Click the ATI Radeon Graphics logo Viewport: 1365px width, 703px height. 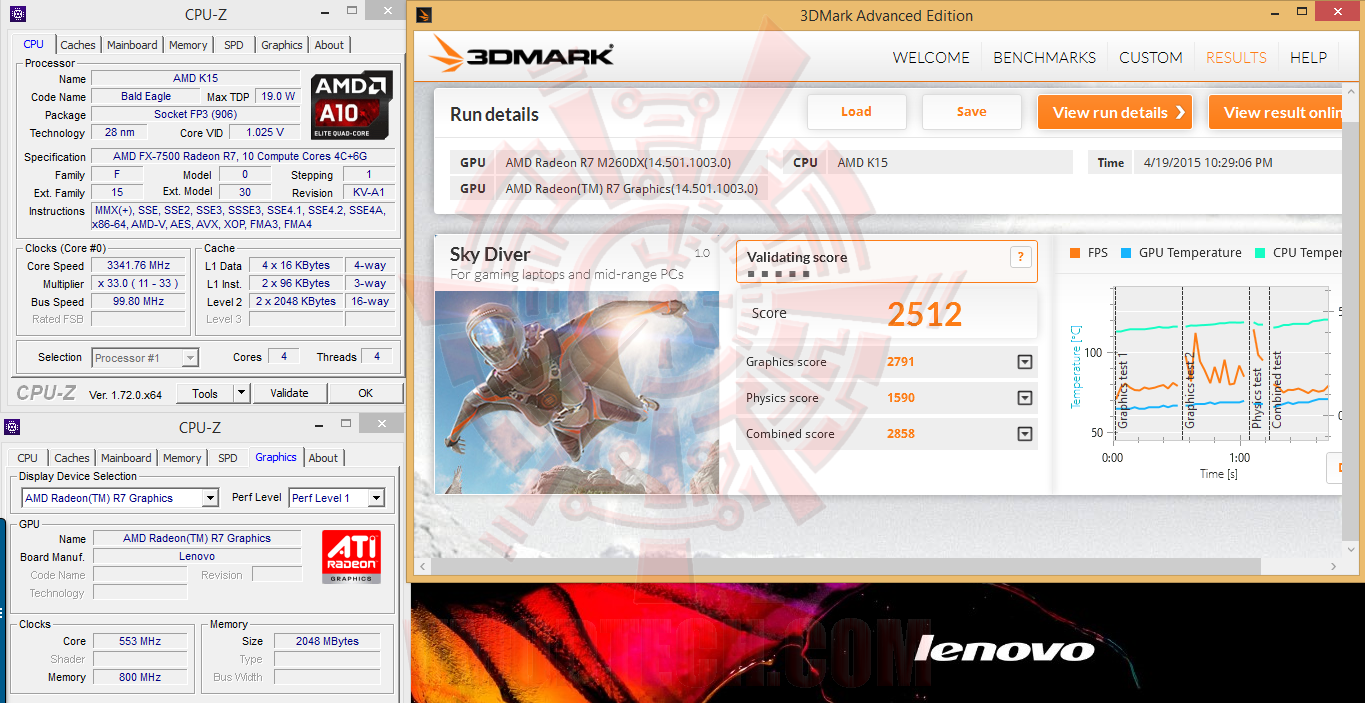point(351,557)
